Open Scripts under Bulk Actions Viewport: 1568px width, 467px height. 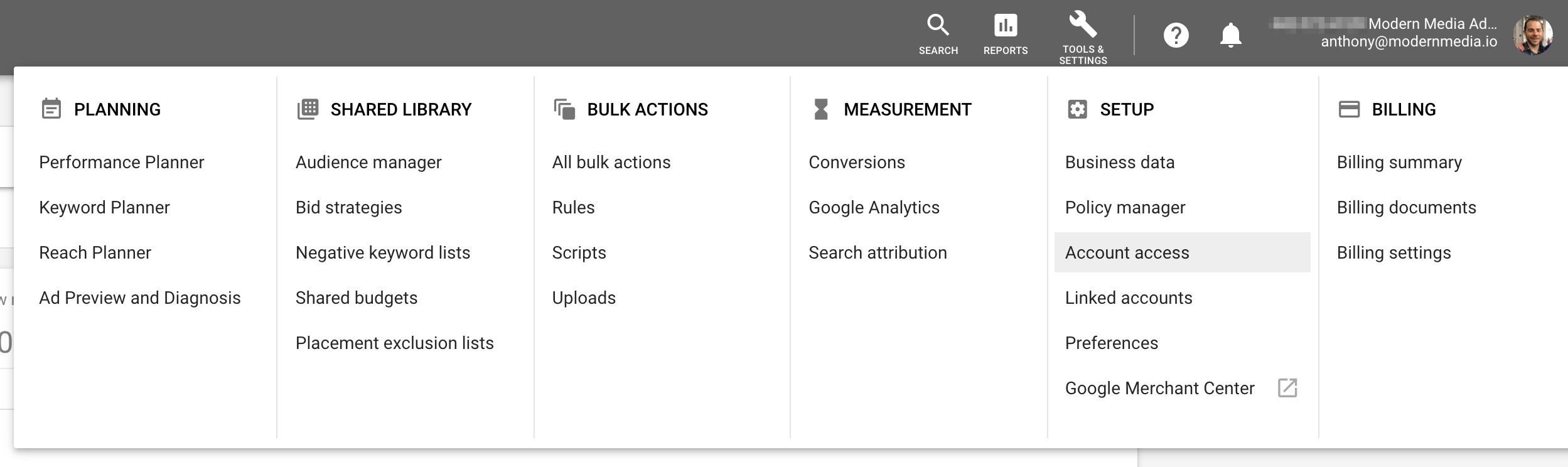pos(579,253)
